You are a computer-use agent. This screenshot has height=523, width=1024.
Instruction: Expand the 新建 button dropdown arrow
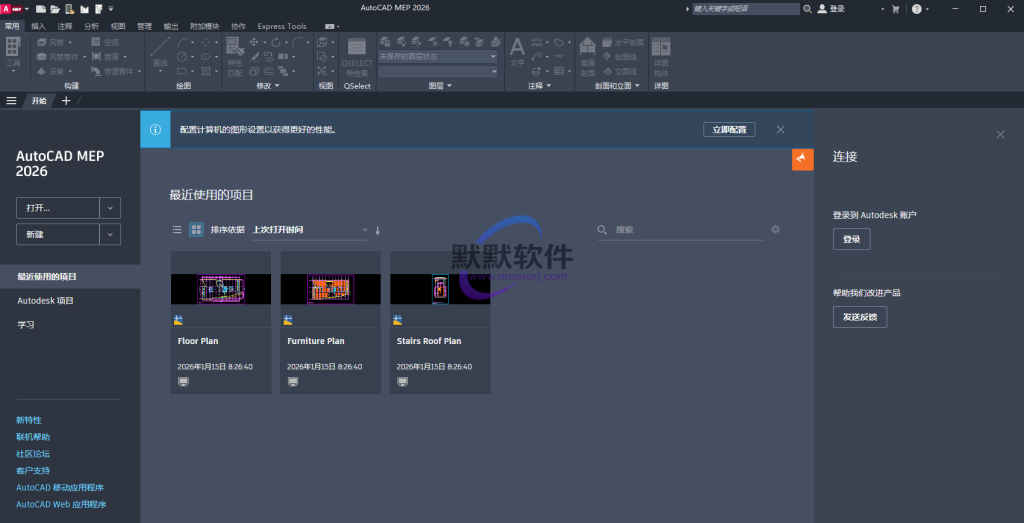point(110,234)
